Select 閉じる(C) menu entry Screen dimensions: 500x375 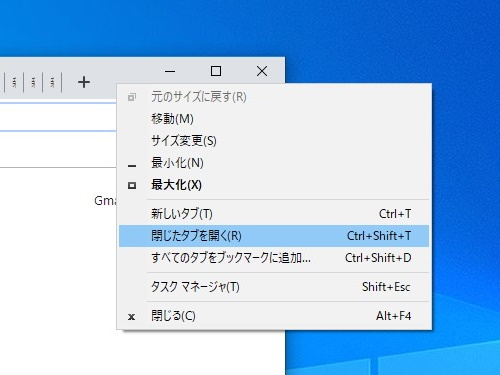pos(274,316)
